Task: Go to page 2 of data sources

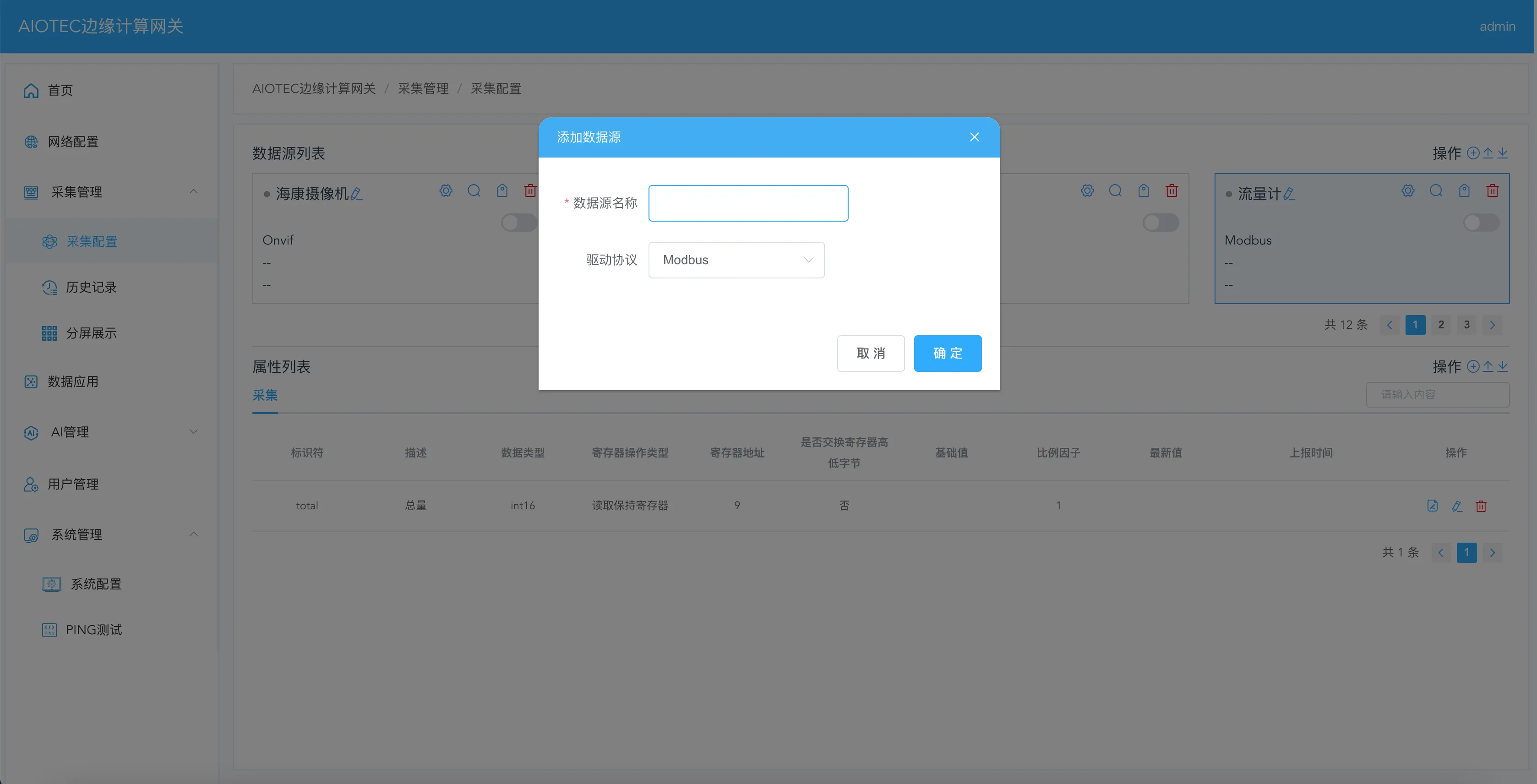Action: (x=1440, y=325)
